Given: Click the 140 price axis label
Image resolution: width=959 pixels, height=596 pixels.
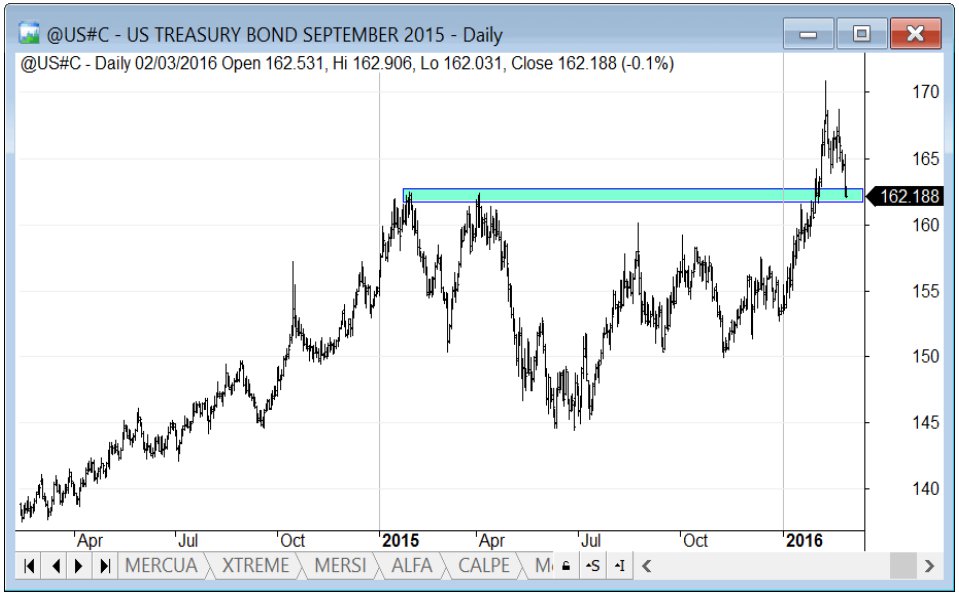Looking at the screenshot, I should (x=925, y=488).
